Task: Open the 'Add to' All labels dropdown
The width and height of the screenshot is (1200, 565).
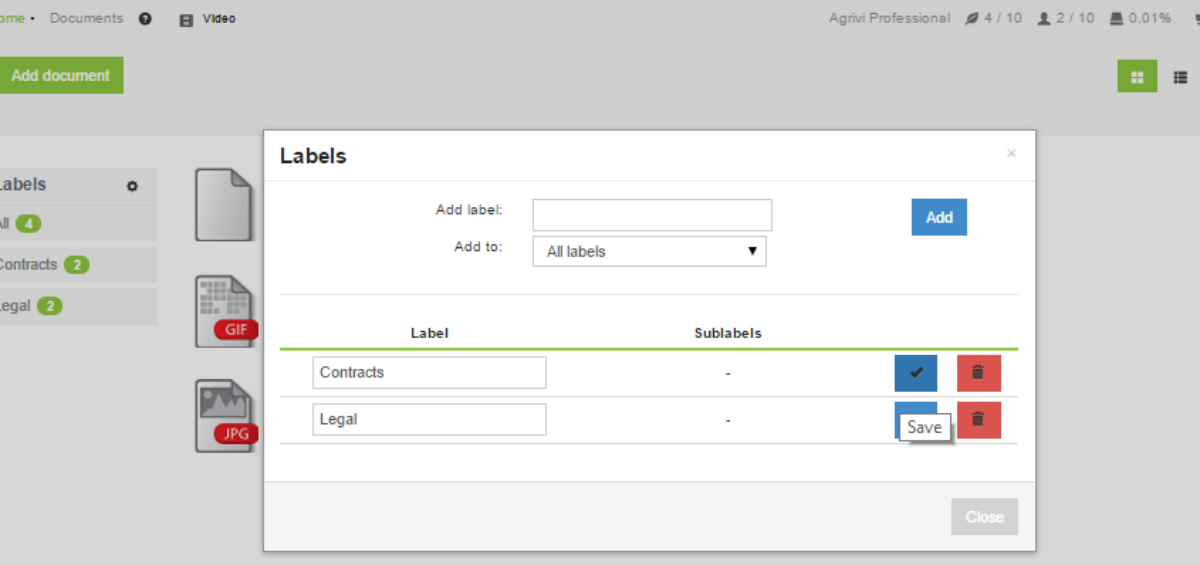Action: click(x=650, y=251)
